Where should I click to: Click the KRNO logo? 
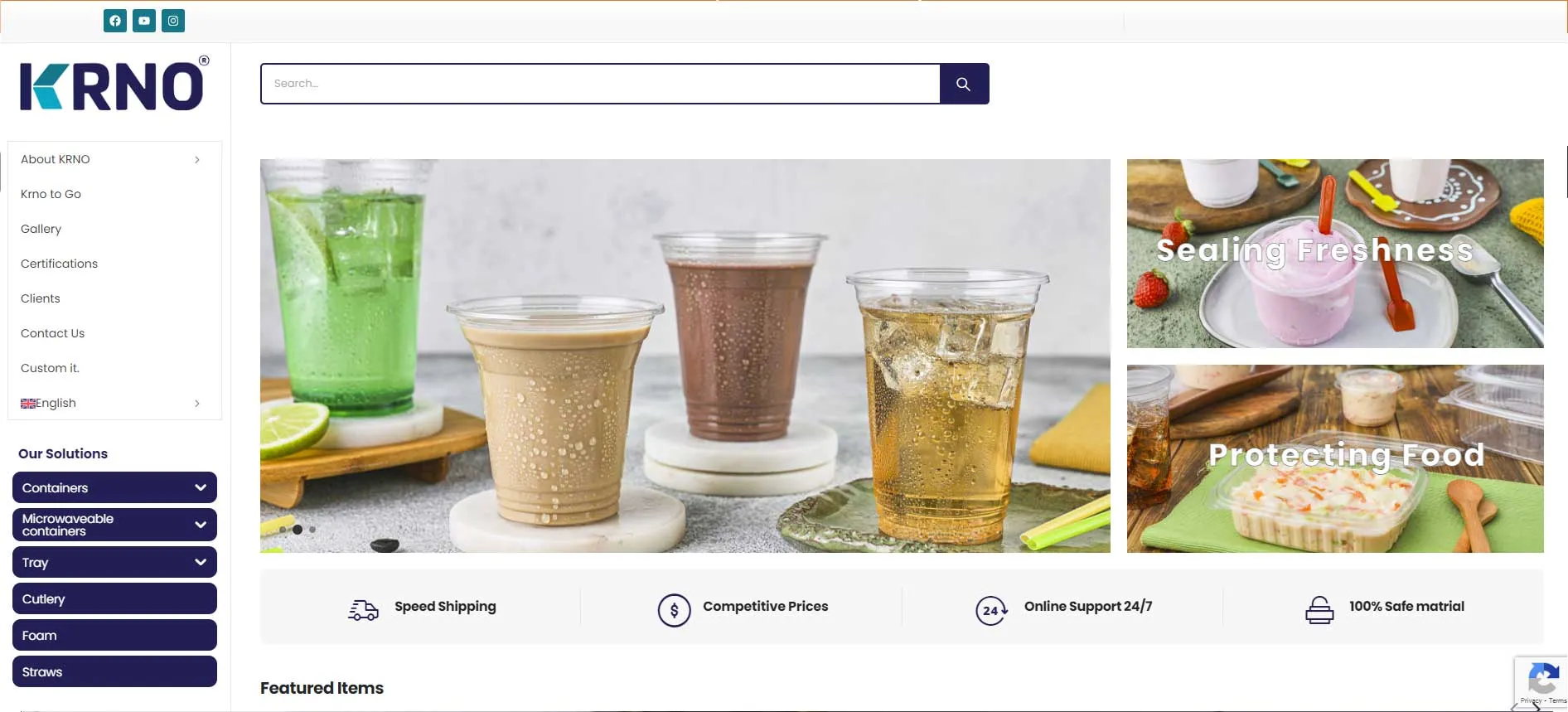pos(114,84)
